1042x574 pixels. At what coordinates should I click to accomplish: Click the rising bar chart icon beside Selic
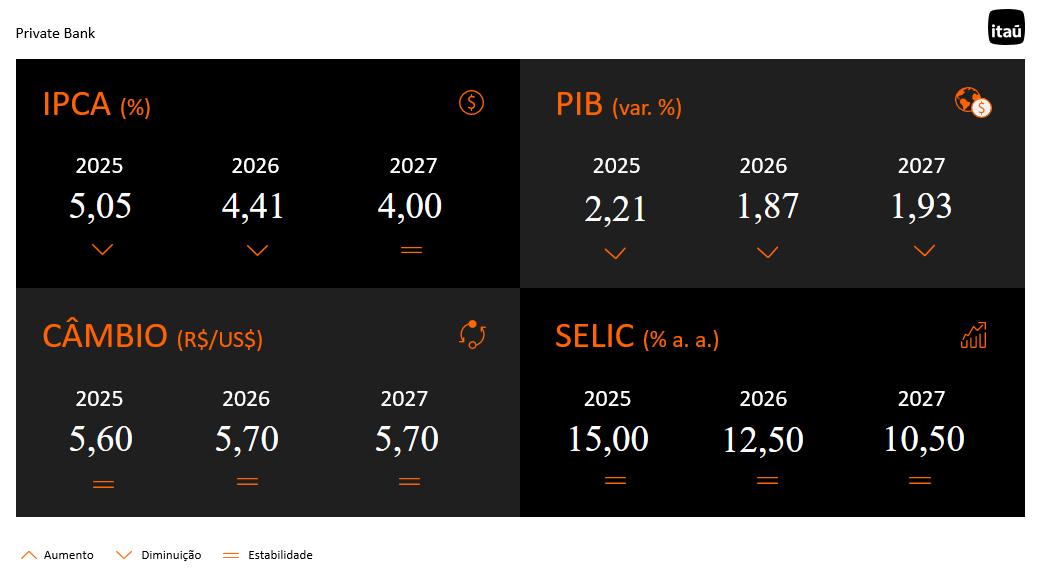(x=973, y=335)
